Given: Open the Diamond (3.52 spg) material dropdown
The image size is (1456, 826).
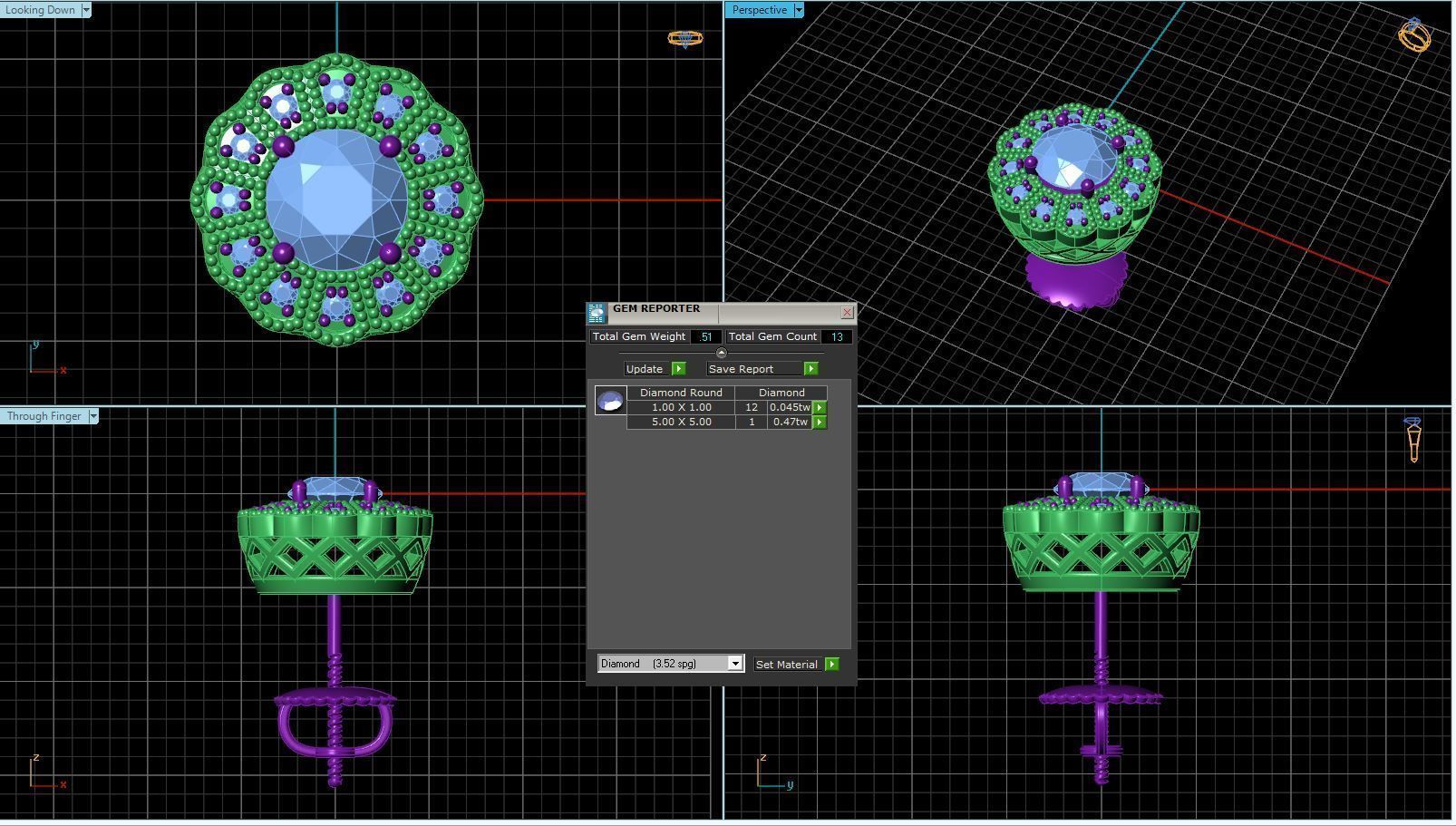Looking at the screenshot, I should pyautogui.click(x=735, y=664).
